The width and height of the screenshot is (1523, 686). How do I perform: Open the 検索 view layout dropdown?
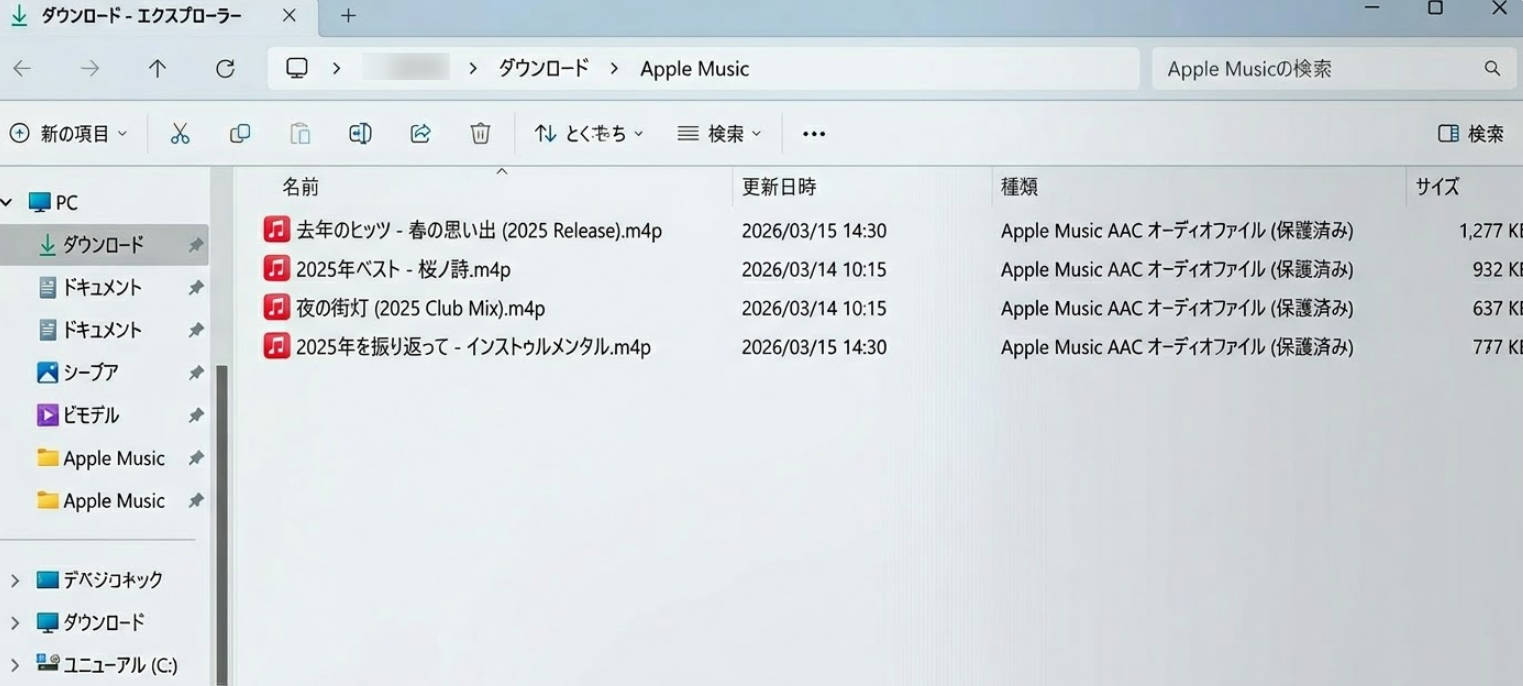pos(717,133)
